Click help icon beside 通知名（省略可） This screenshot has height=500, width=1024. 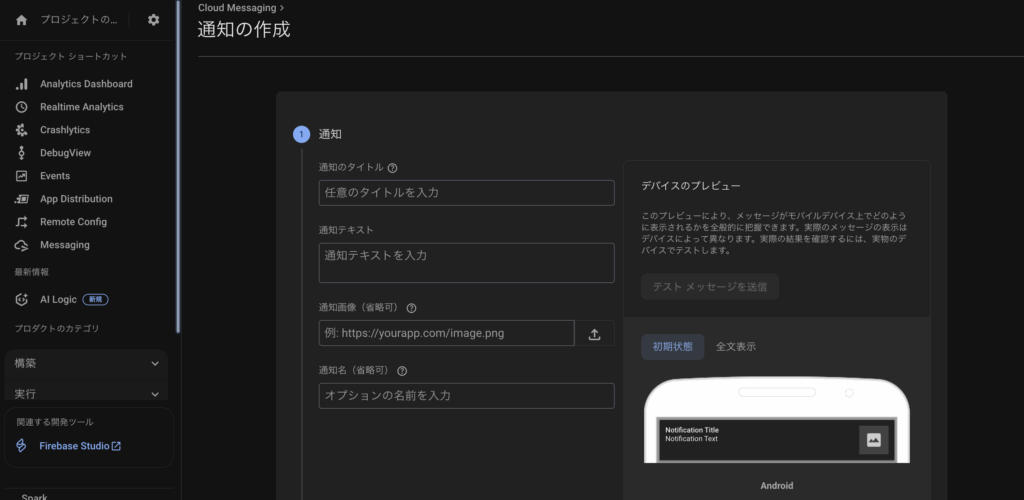click(x=402, y=371)
